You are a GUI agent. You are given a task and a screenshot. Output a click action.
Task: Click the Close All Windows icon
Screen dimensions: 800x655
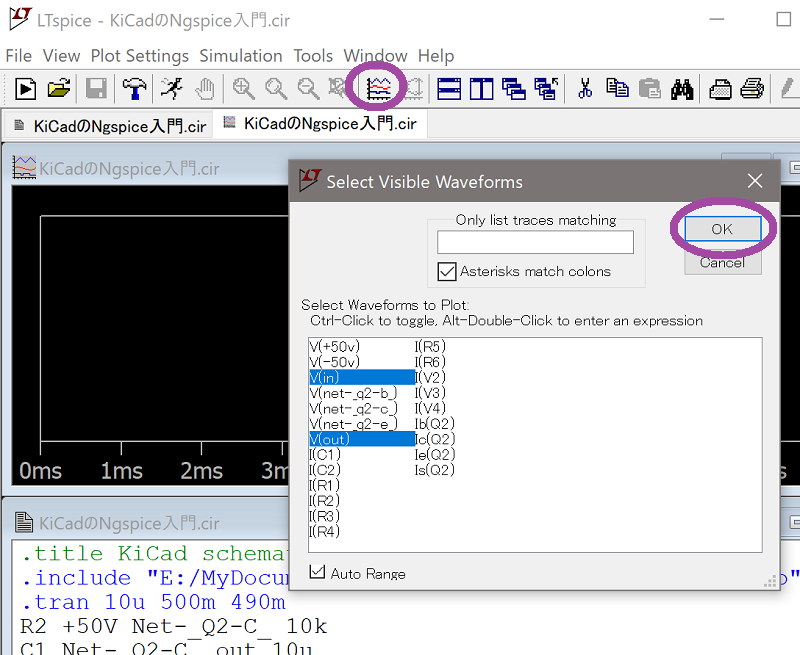click(546, 89)
